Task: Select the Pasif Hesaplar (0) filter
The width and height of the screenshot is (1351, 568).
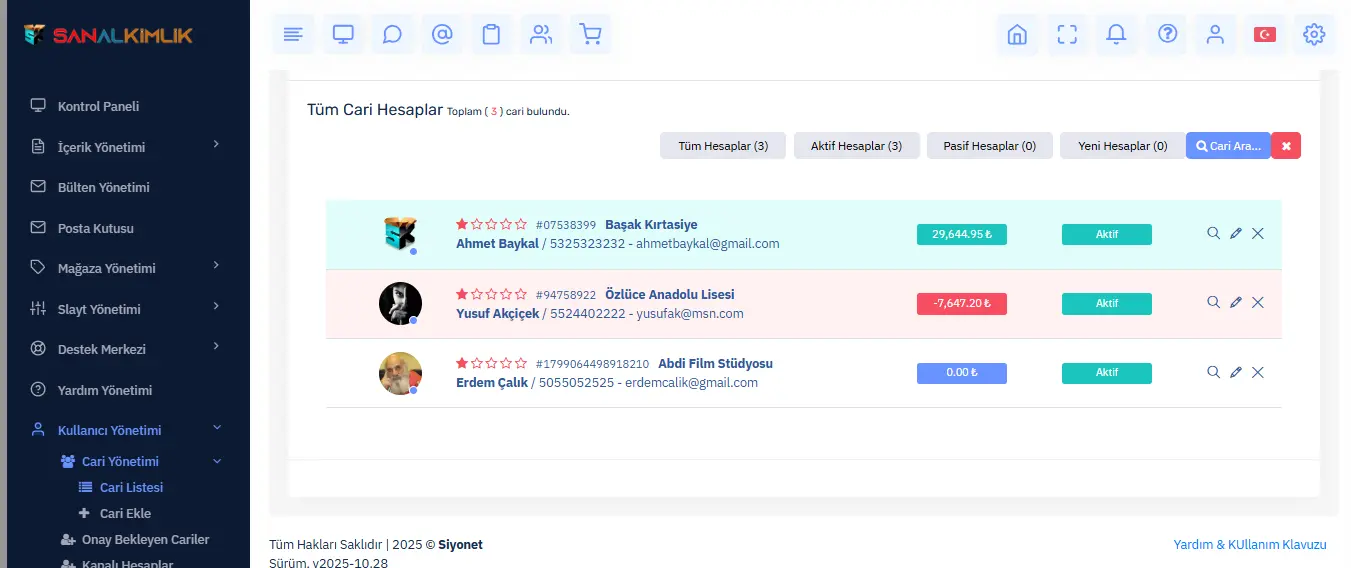Action: pyautogui.click(x=989, y=146)
